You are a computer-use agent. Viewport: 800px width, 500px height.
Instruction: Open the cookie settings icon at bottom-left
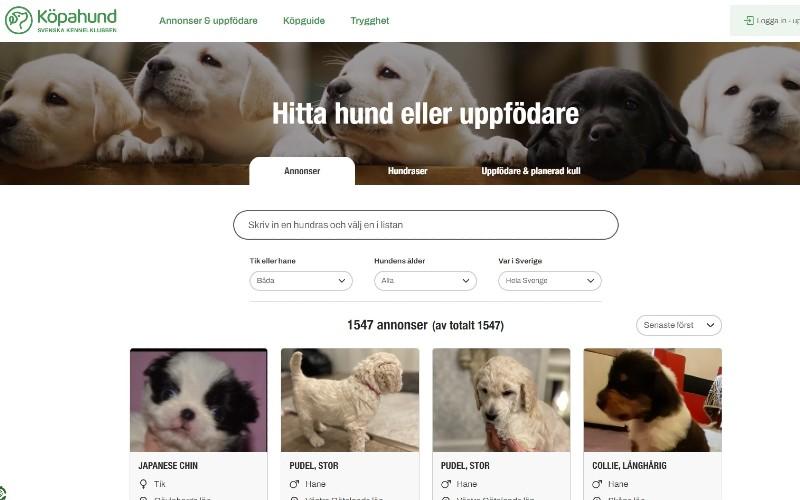tap(3, 493)
